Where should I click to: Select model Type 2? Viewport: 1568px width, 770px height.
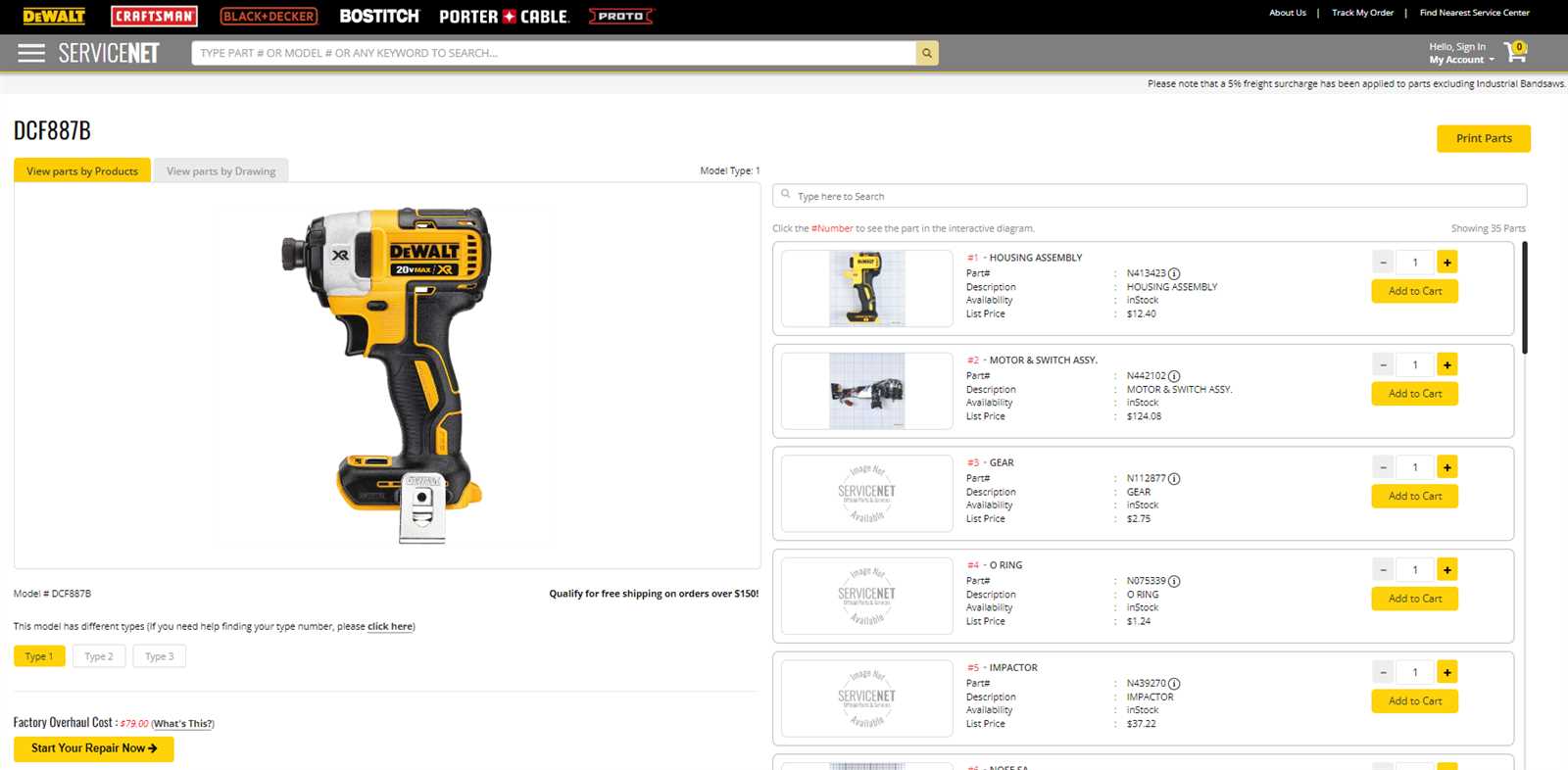tap(99, 656)
